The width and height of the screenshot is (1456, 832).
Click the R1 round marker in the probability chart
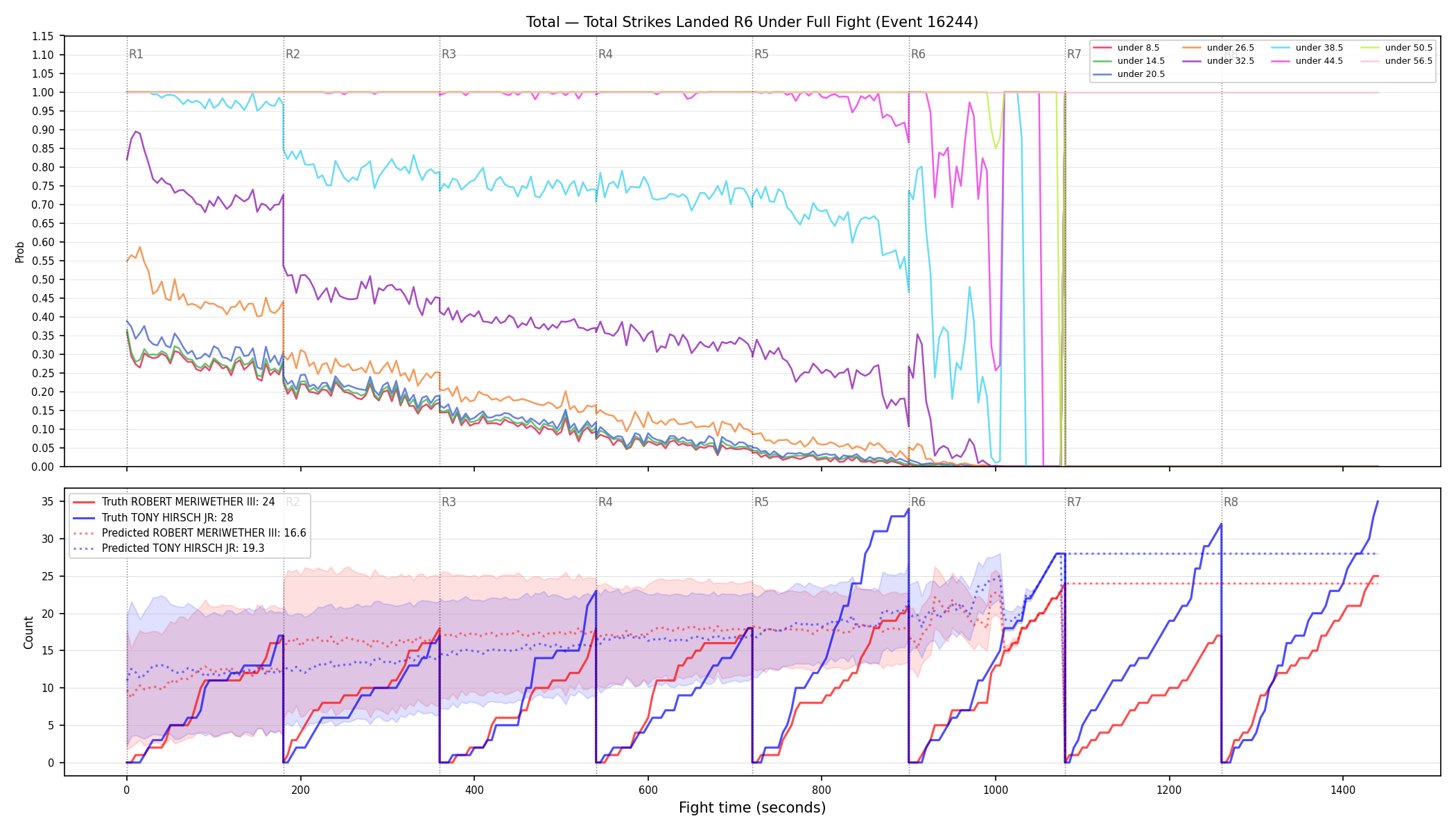click(x=136, y=54)
